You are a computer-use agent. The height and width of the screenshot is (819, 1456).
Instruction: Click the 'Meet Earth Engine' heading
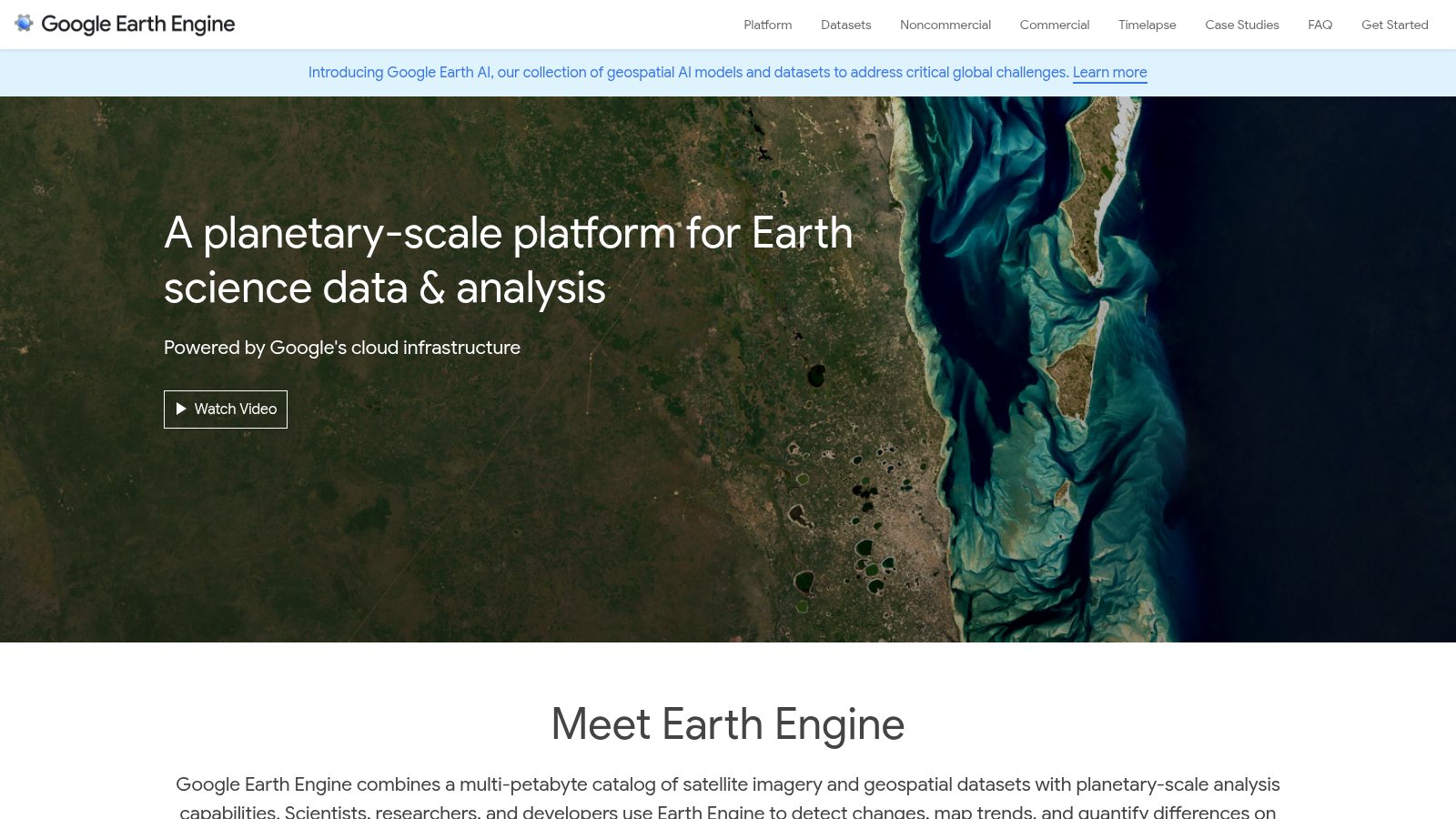pyautogui.click(x=728, y=724)
